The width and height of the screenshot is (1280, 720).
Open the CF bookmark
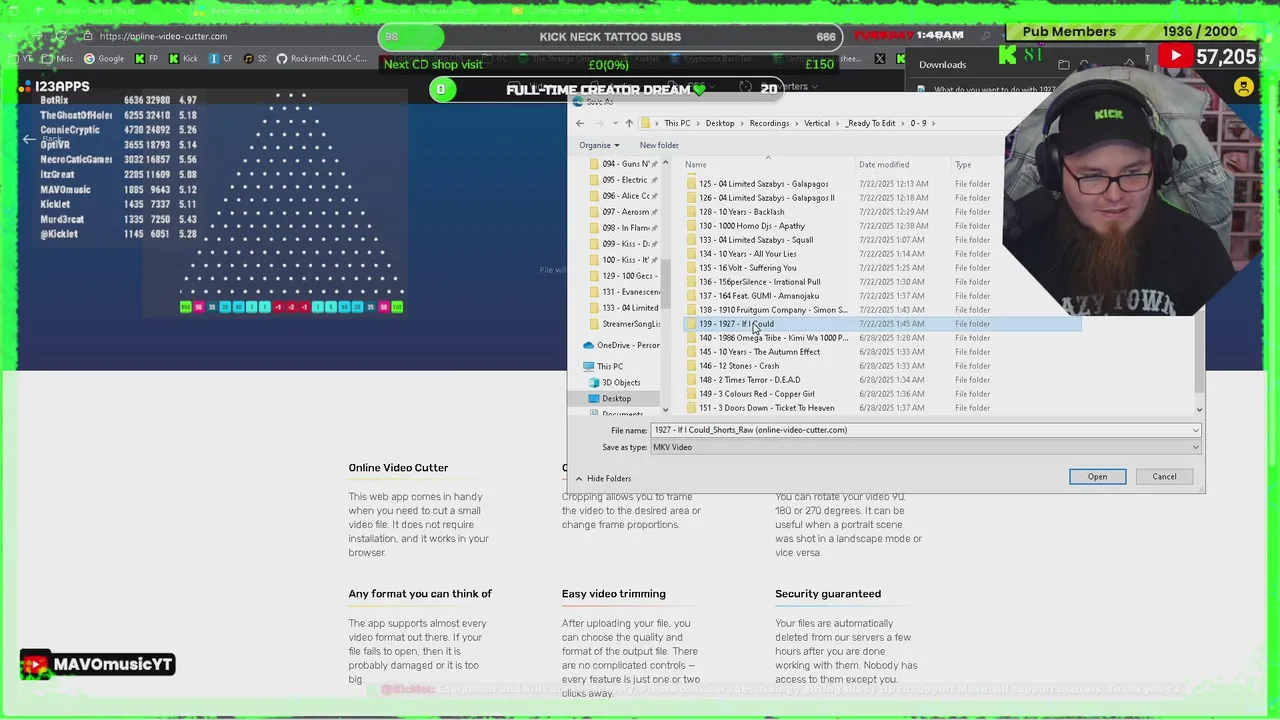[221, 58]
